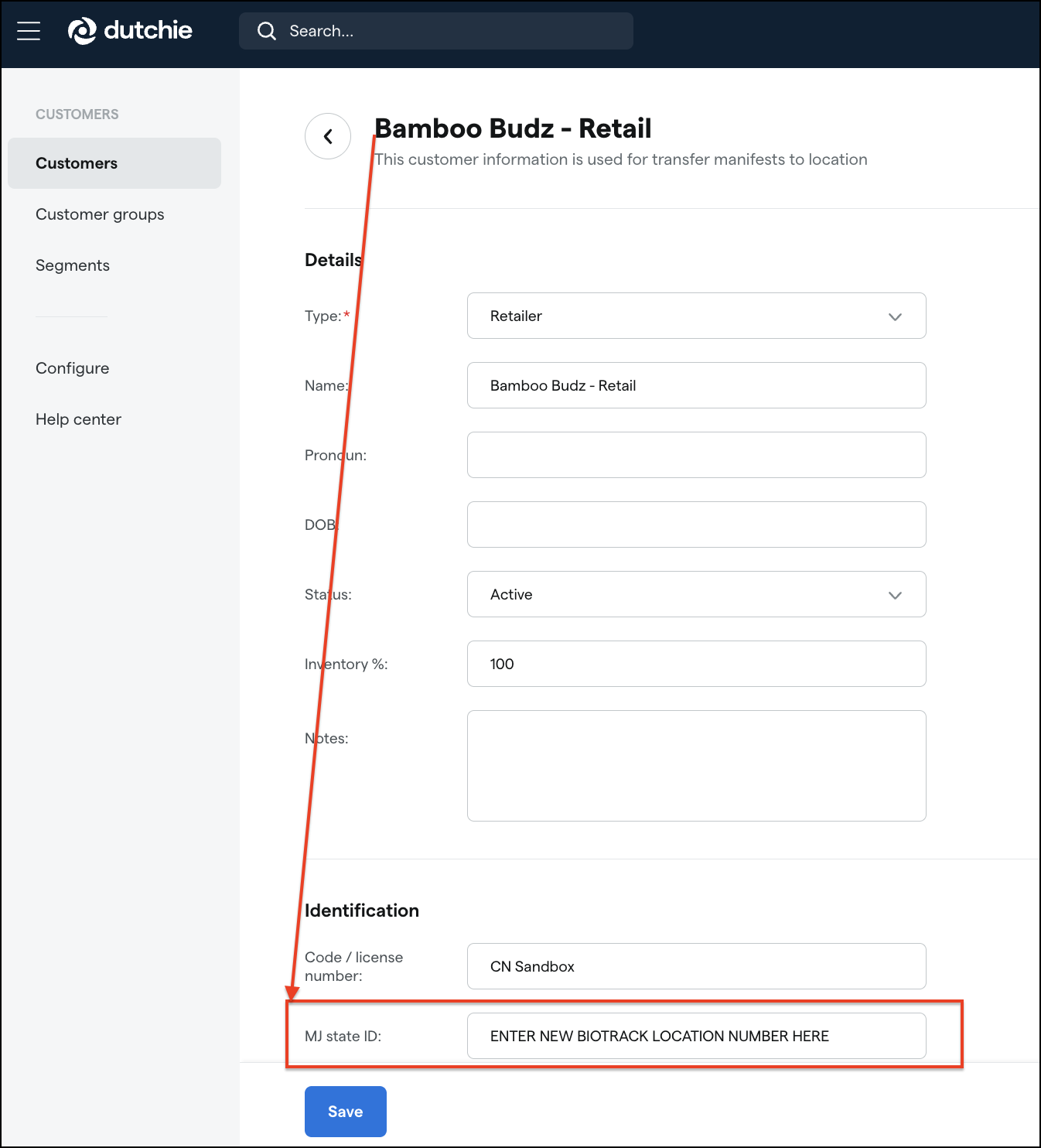Click the search magnifier icon
The image size is (1041, 1148).
(x=267, y=31)
